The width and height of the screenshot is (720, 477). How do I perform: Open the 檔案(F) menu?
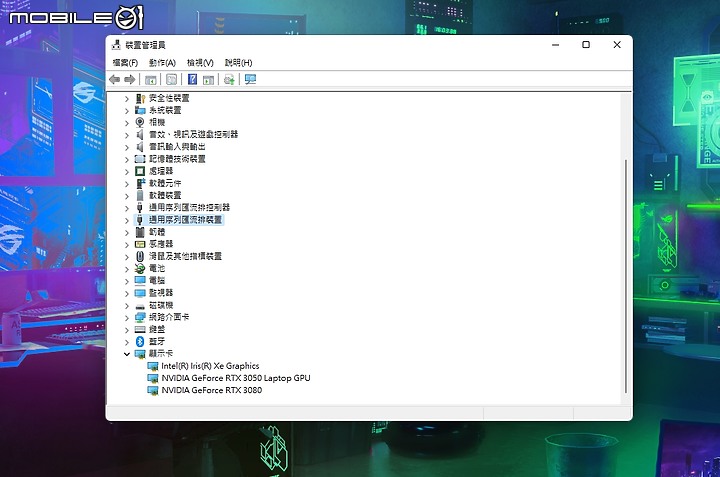point(125,63)
